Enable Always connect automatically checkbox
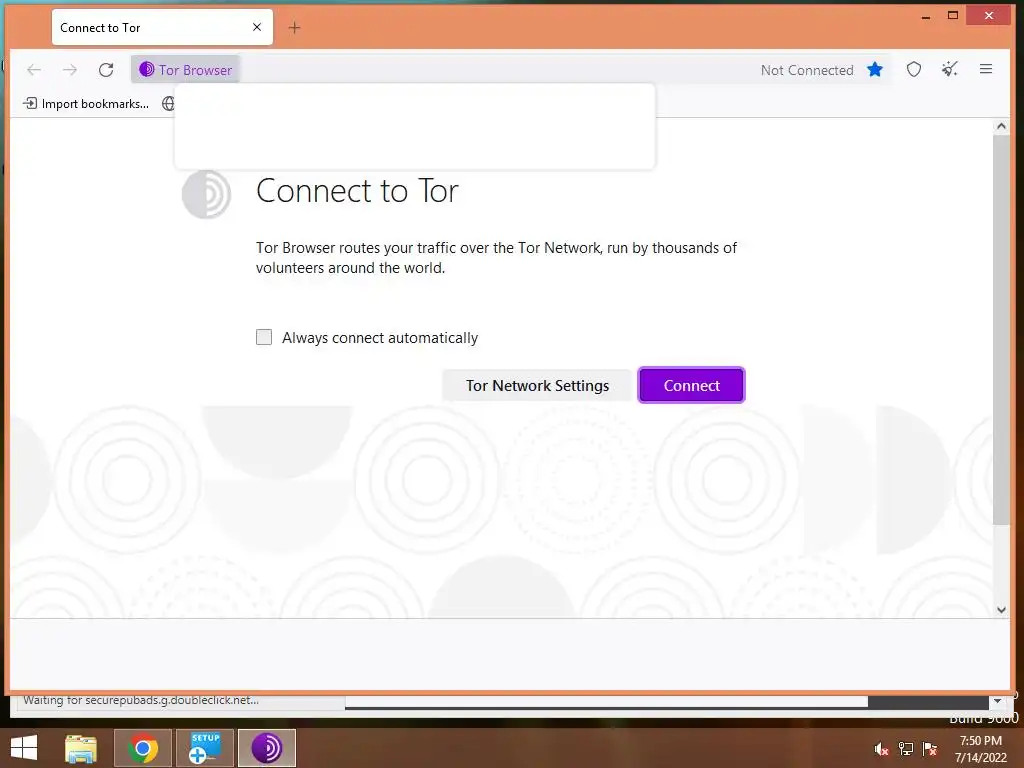Image resolution: width=1024 pixels, height=768 pixels. pos(264,337)
